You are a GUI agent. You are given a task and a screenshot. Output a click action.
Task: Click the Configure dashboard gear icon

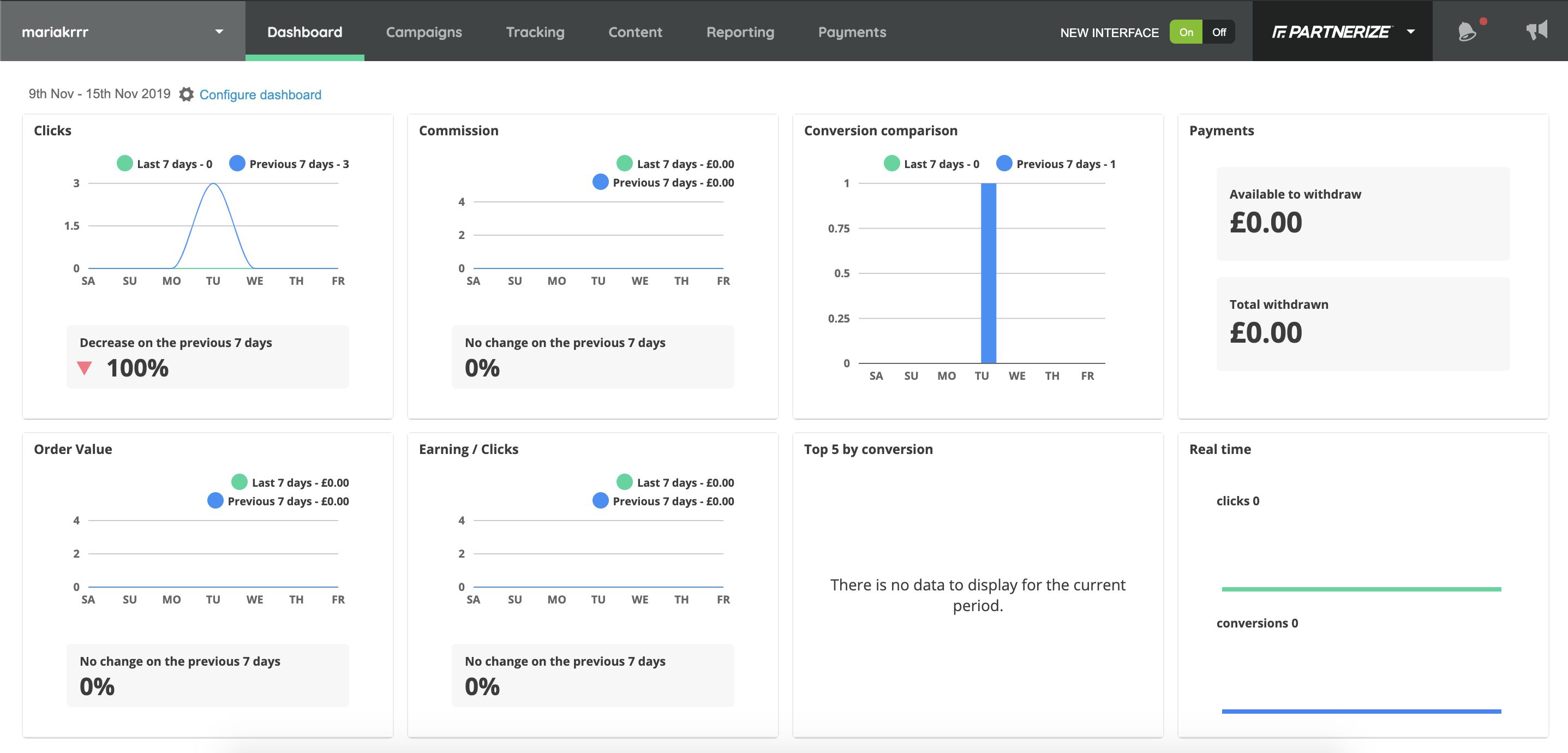coord(186,94)
